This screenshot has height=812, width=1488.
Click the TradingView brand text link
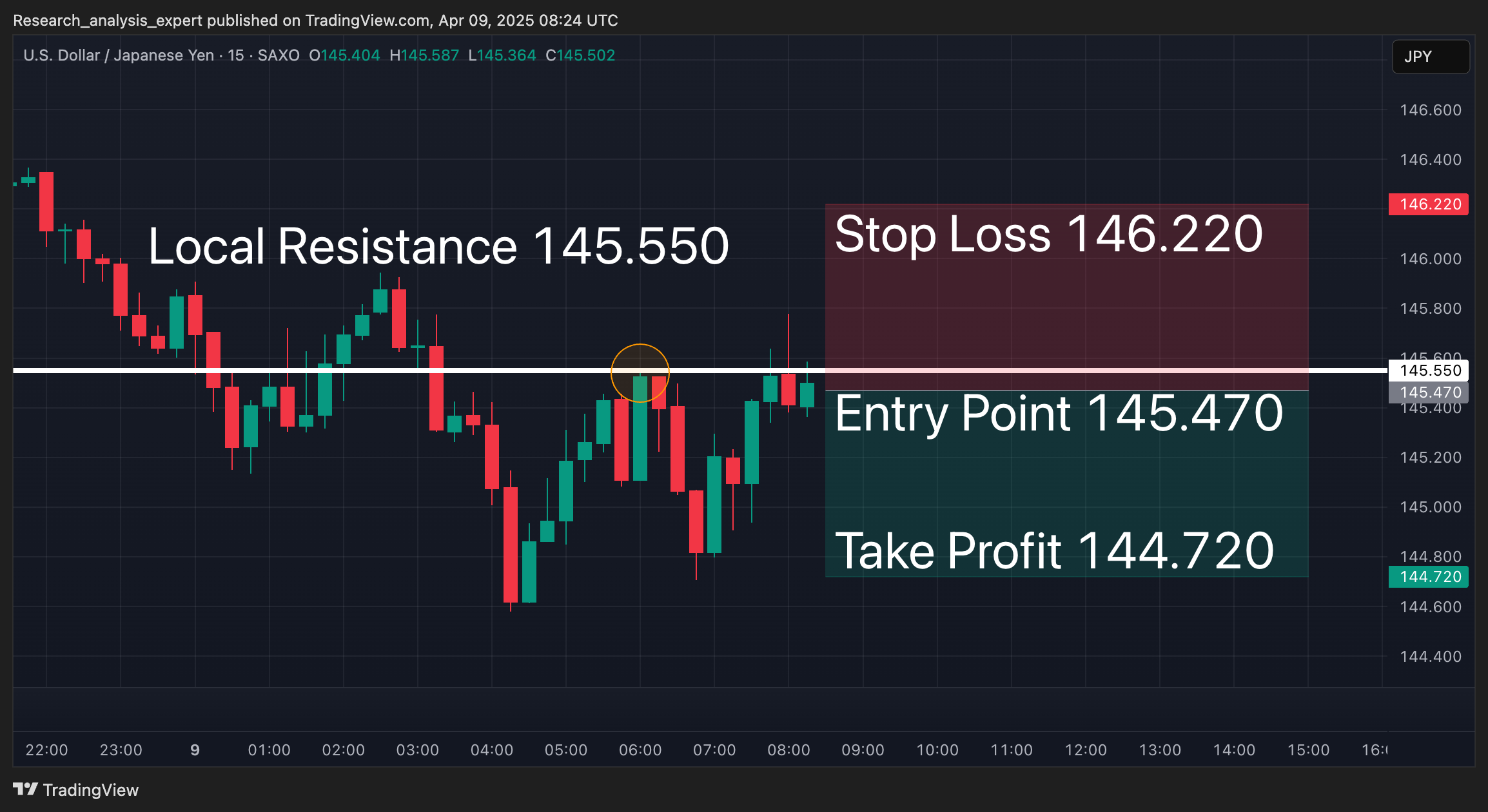click(x=91, y=790)
